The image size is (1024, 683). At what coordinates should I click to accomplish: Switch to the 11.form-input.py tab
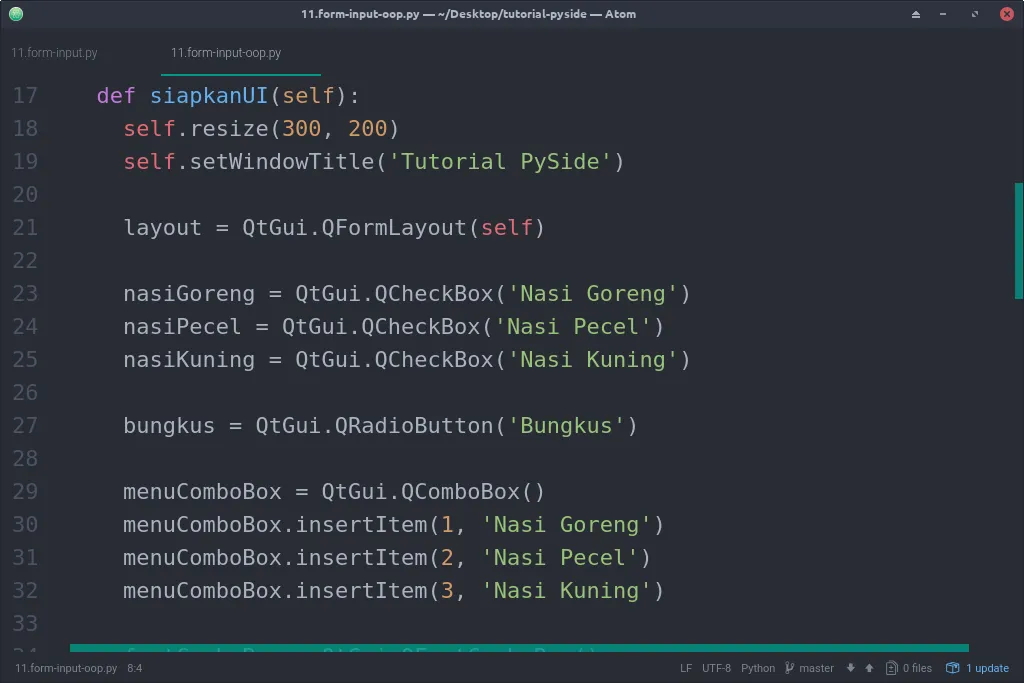tap(54, 52)
